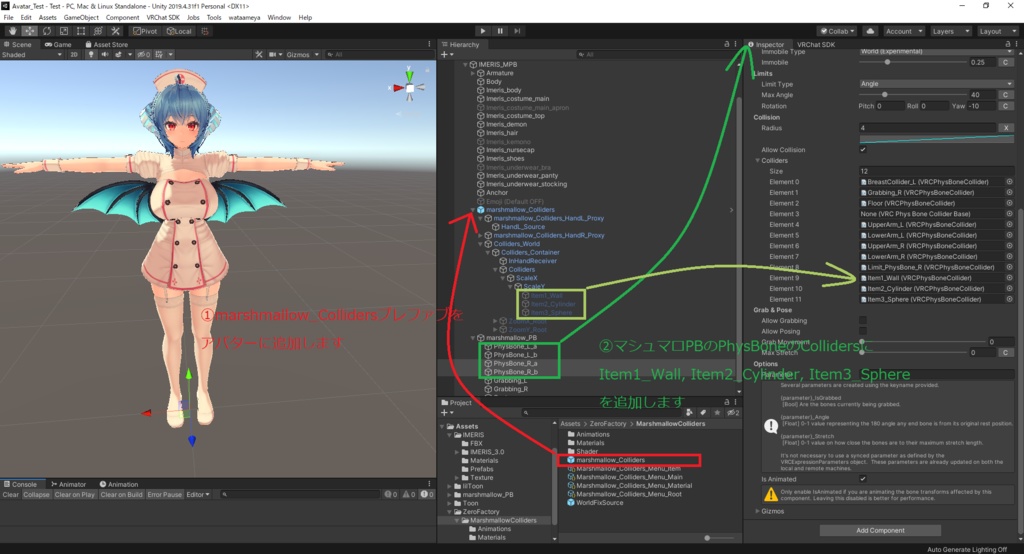Image resolution: width=1024 pixels, height=554 pixels.
Task: Collapse marshmallow_PB hierarchy node
Action: click(x=473, y=338)
